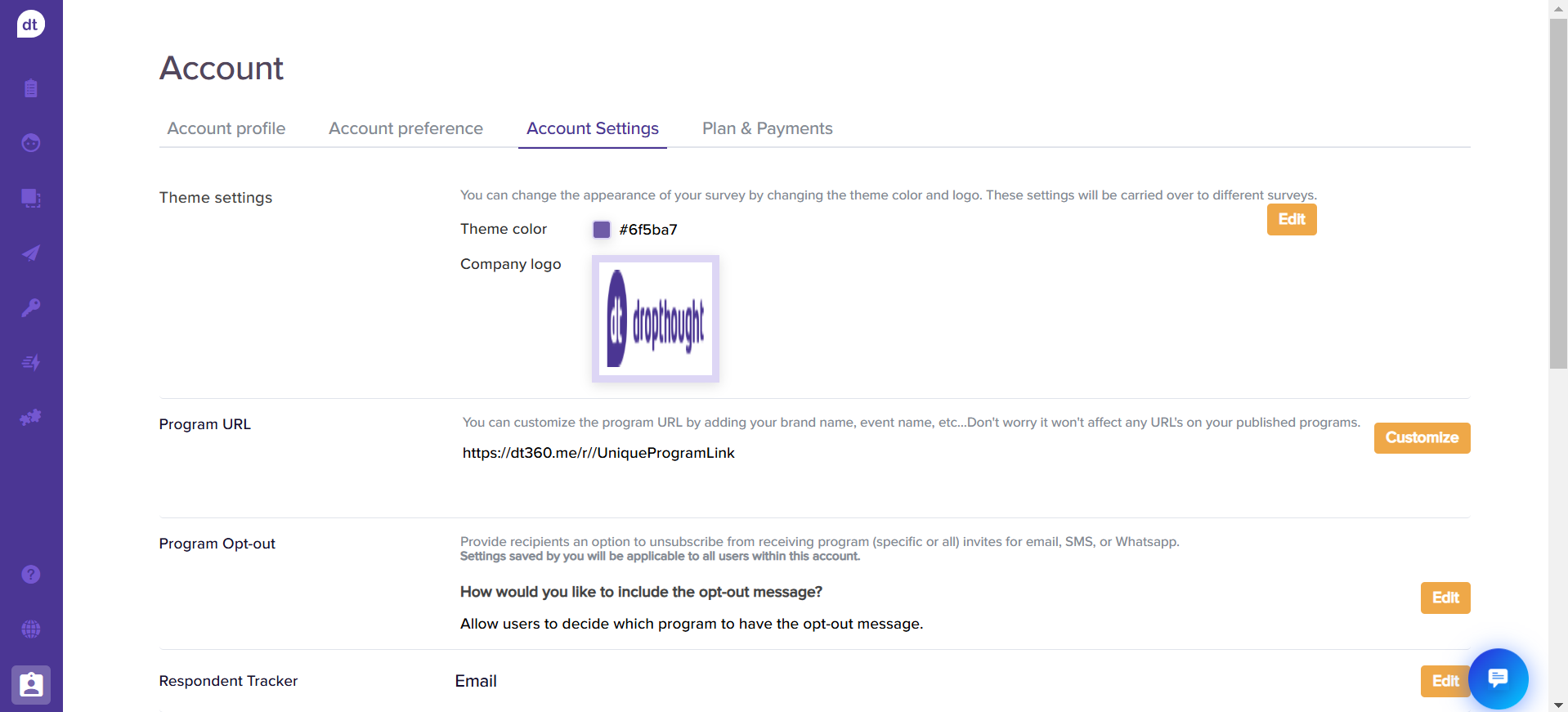The image size is (1568, 712).
Task: Open the key icon in sidebar
Action: click(x=31, y=307)
